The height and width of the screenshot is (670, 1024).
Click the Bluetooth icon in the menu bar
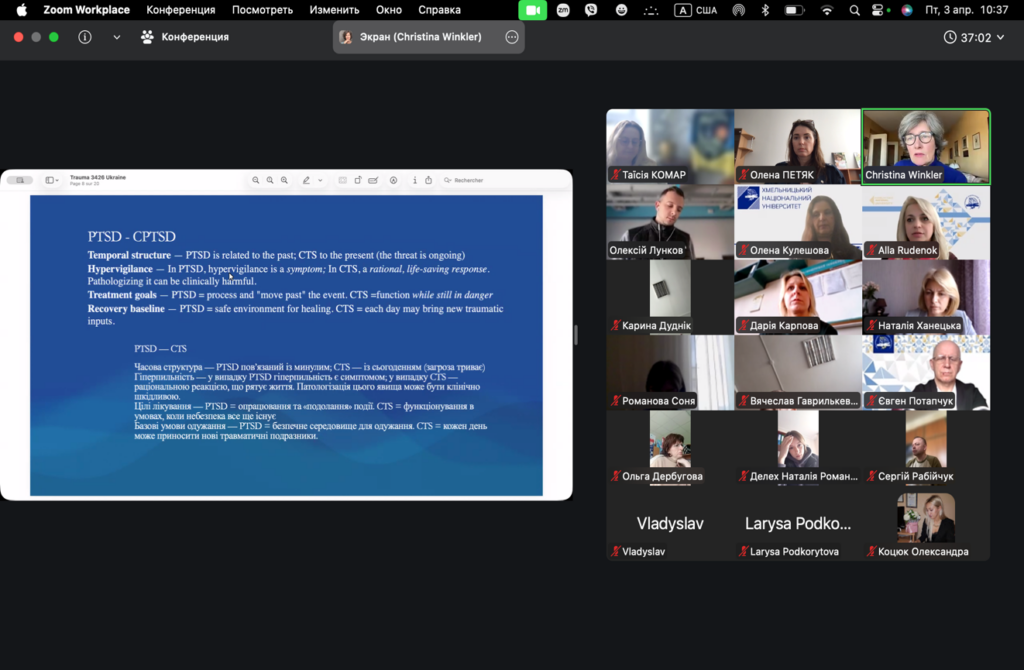point(766,10)
